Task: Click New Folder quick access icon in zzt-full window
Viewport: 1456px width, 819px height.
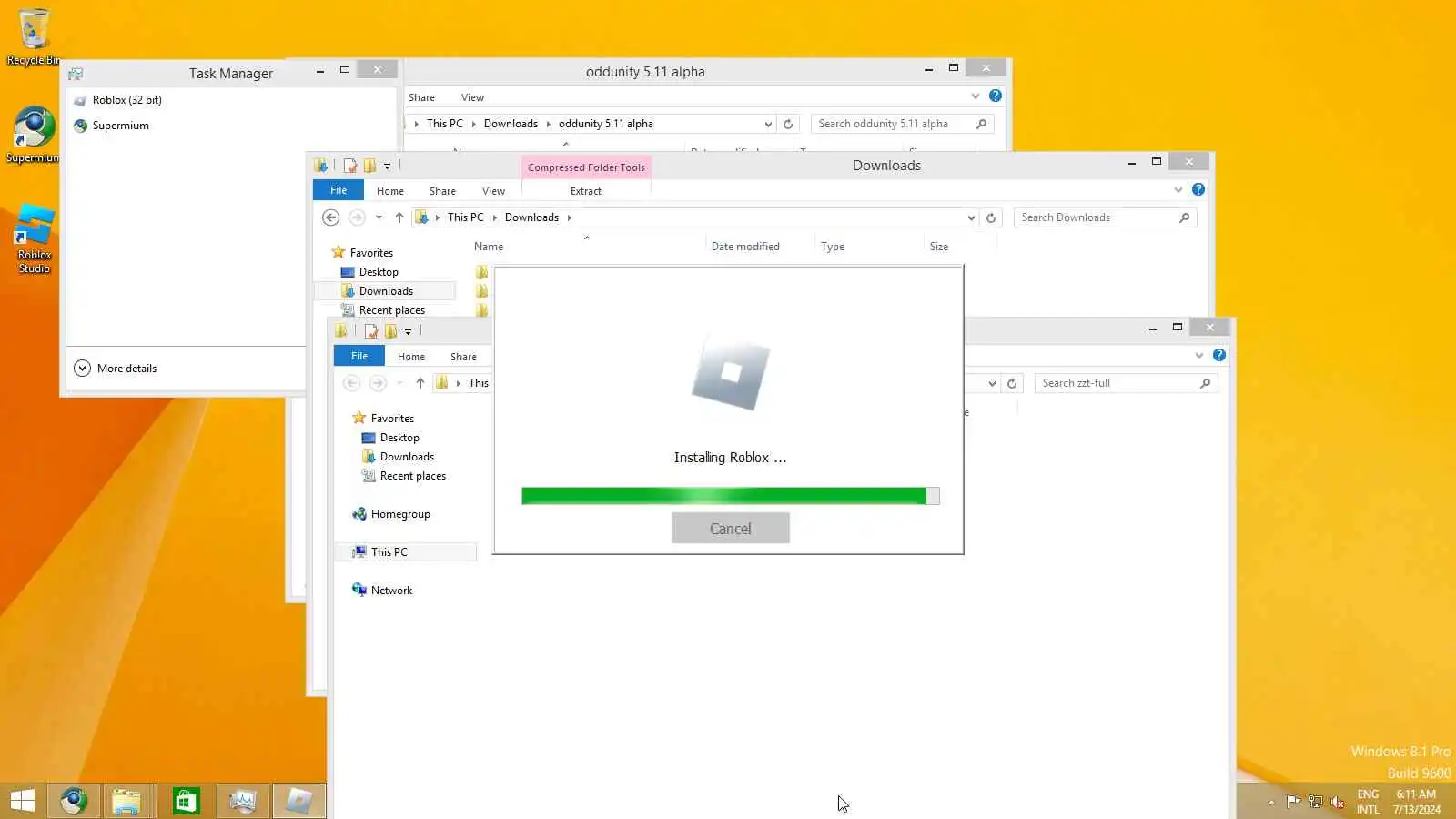Action: tap(390, 331)
